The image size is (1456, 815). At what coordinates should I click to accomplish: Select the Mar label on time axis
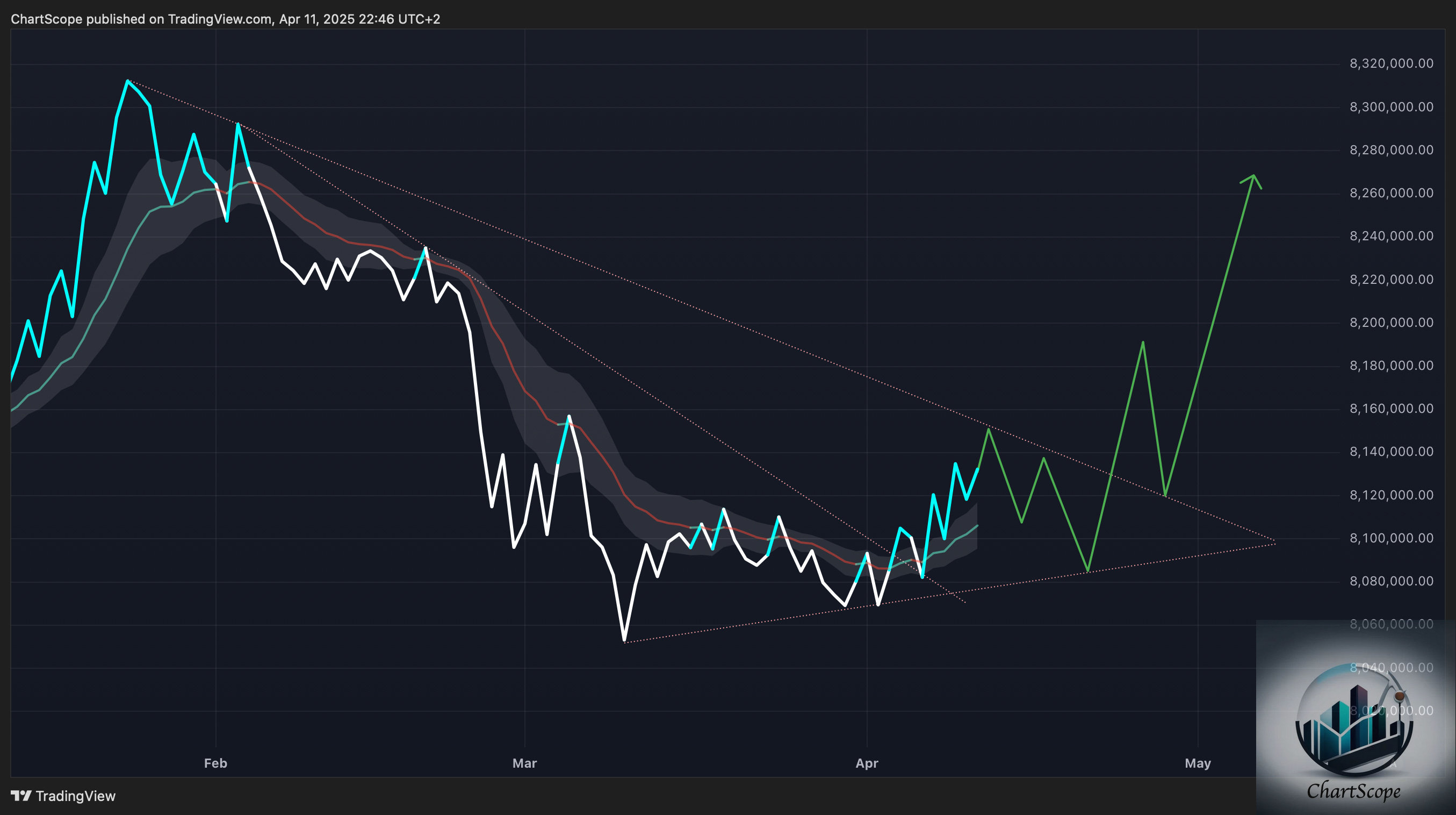pyautogui.click(x=524, y=763)
